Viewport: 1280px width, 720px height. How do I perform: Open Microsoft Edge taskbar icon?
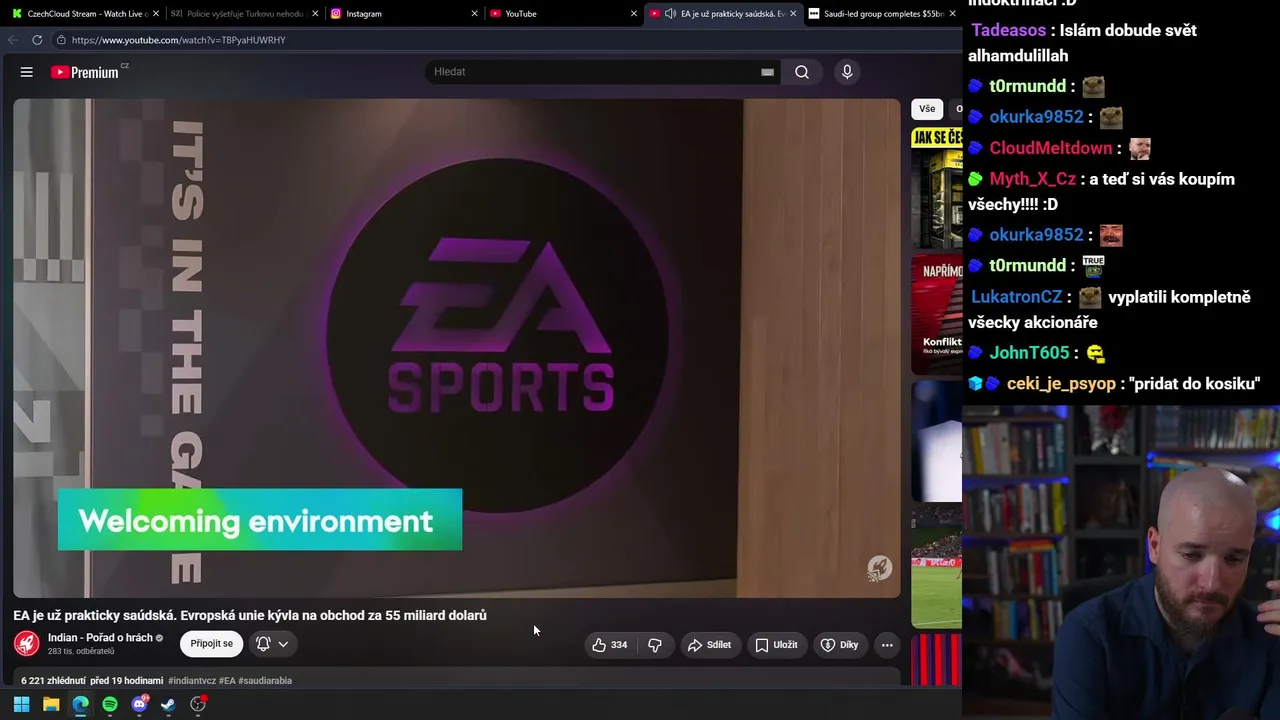[x=80, y=704]
